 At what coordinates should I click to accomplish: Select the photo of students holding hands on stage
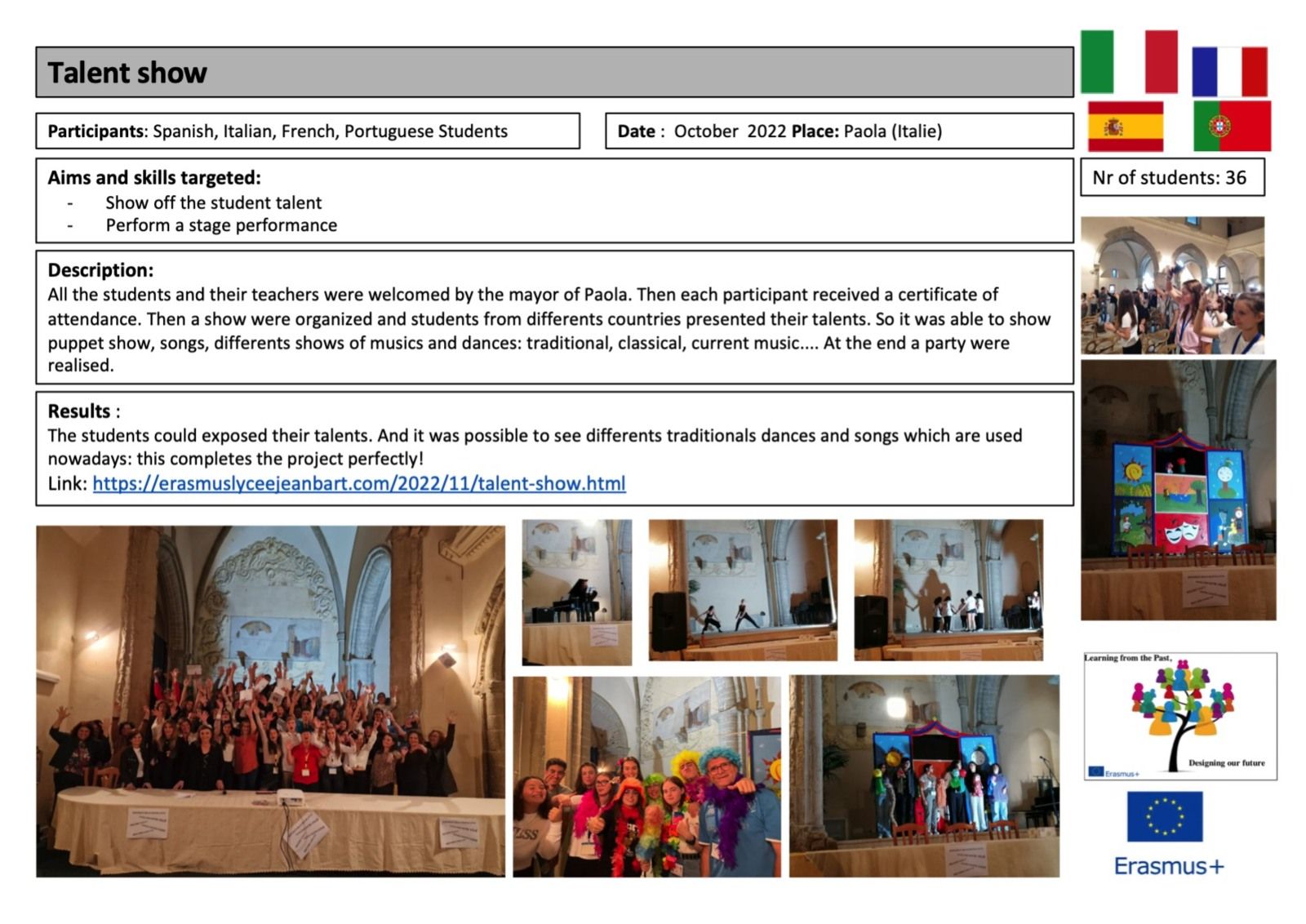point(948,590)
